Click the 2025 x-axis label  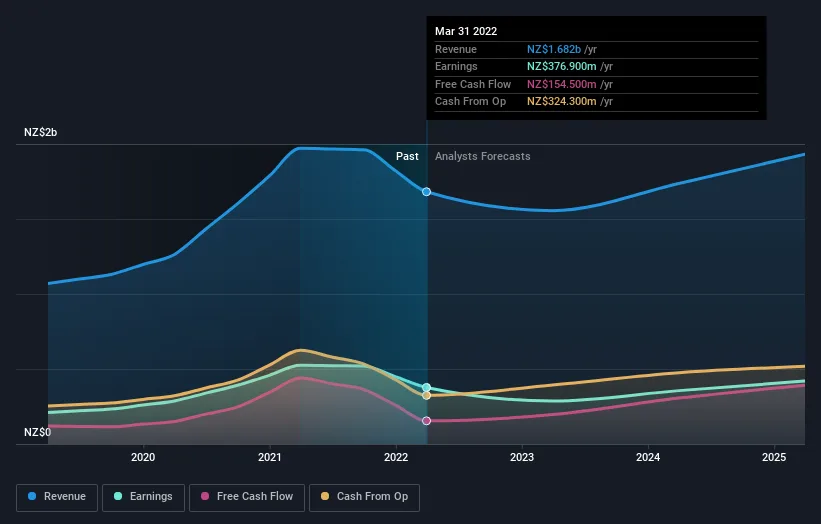pos(774,458)
